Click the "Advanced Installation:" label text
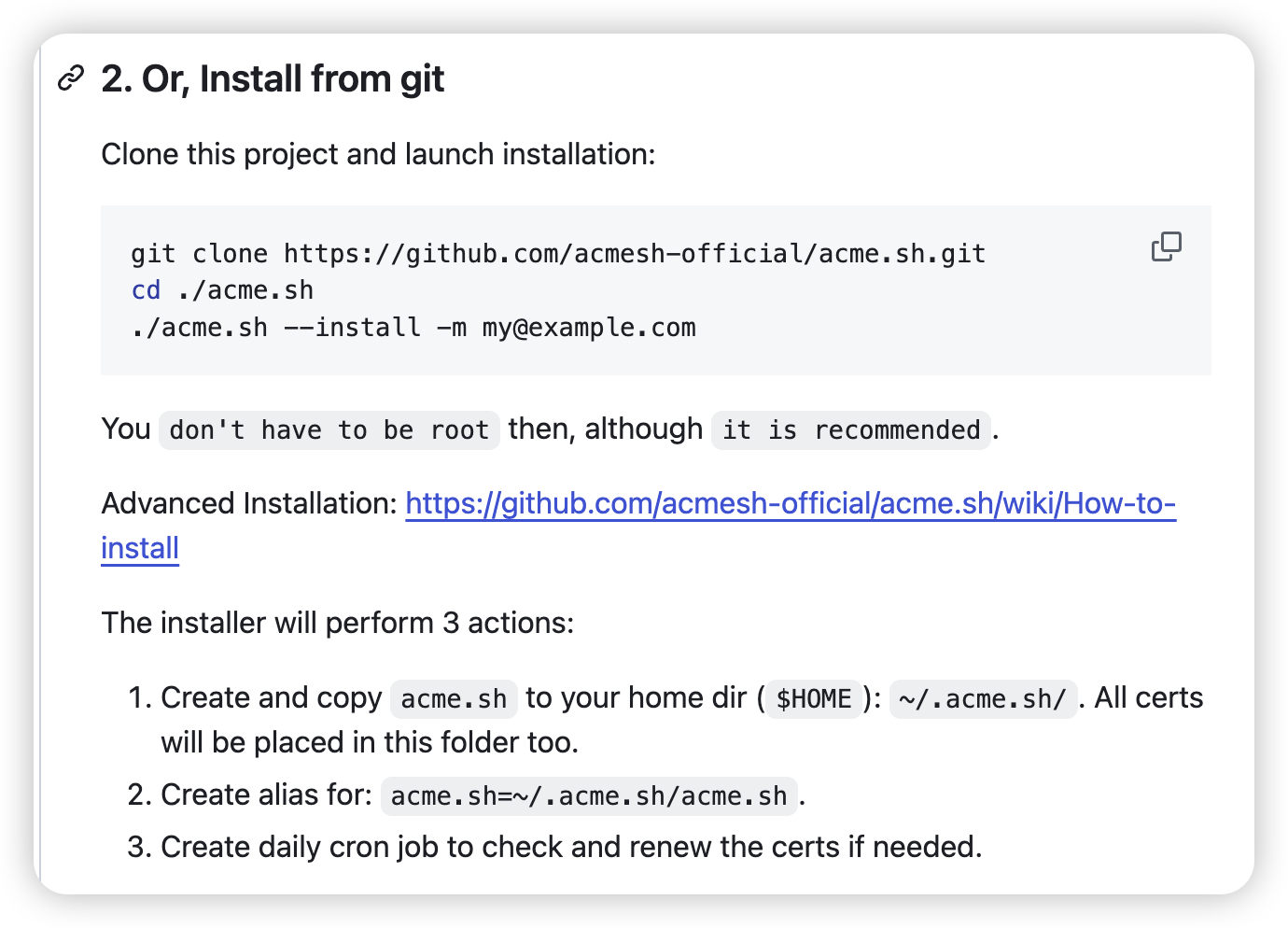 coord(249,504)
